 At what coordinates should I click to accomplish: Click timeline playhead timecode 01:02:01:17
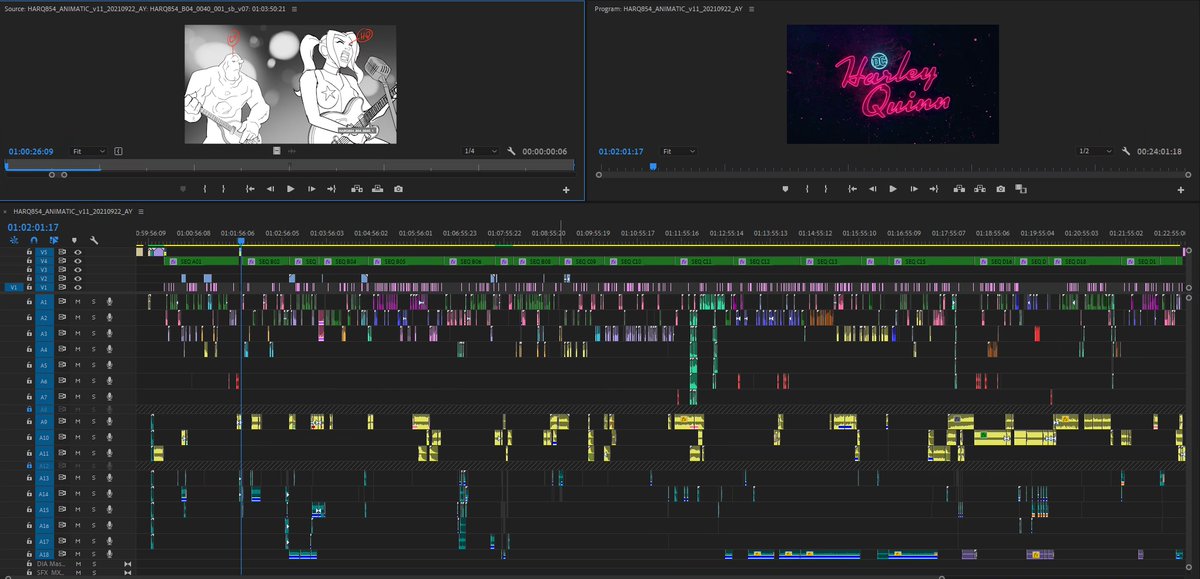pos(32,227)
